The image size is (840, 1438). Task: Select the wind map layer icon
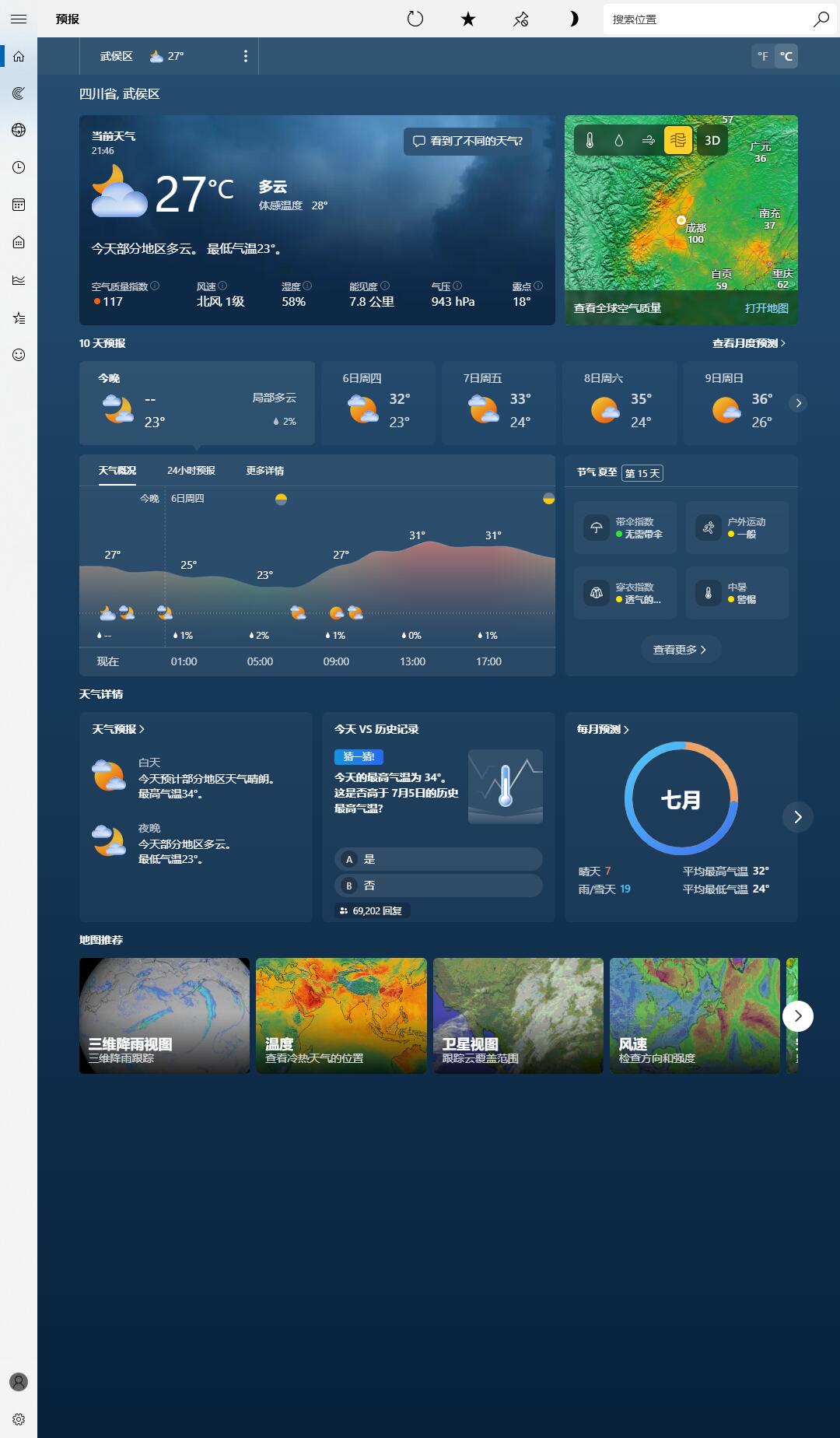tap(649, 140)
